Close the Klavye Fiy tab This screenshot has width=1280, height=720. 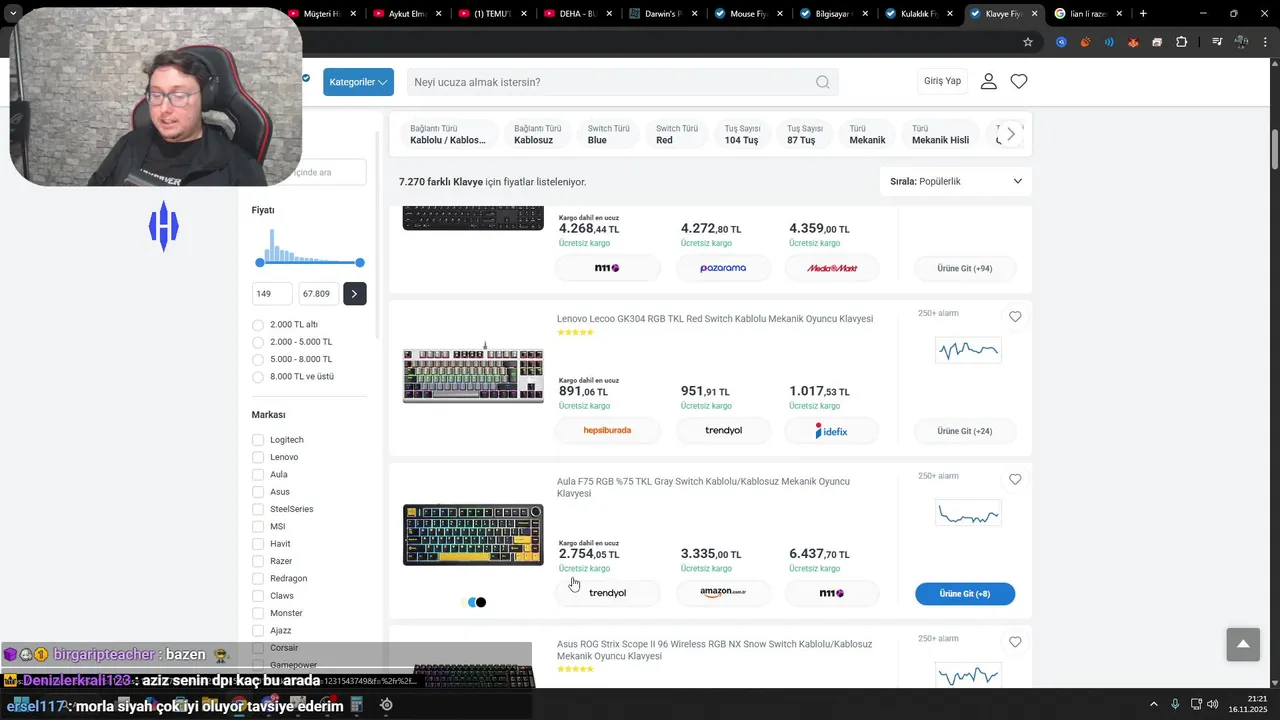click(x=1033, y=14)
